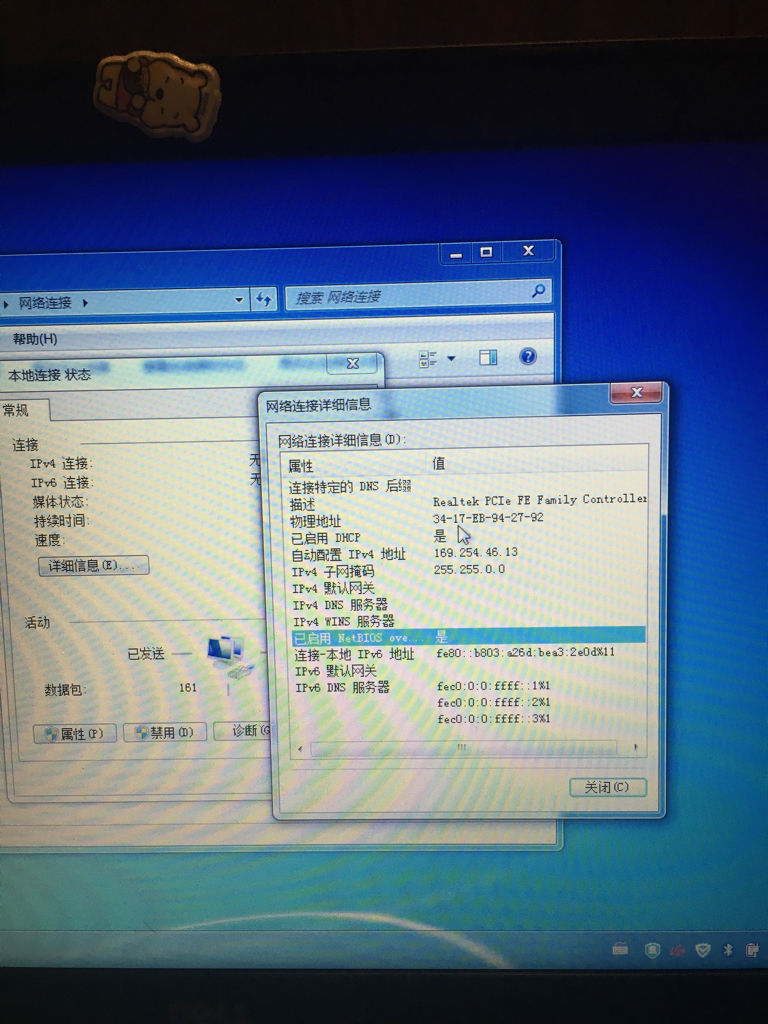768x1024 pixels.
Task: Click the 属性 column header
Action: tap(301, 465)
